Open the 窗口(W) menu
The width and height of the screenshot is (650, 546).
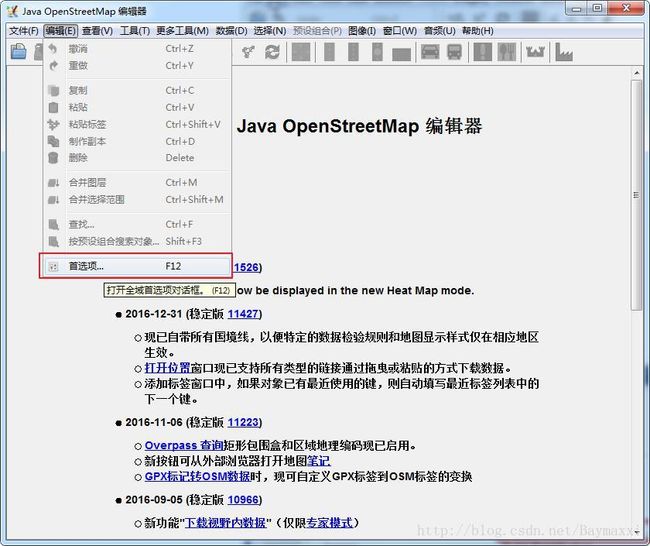point(400,31)
